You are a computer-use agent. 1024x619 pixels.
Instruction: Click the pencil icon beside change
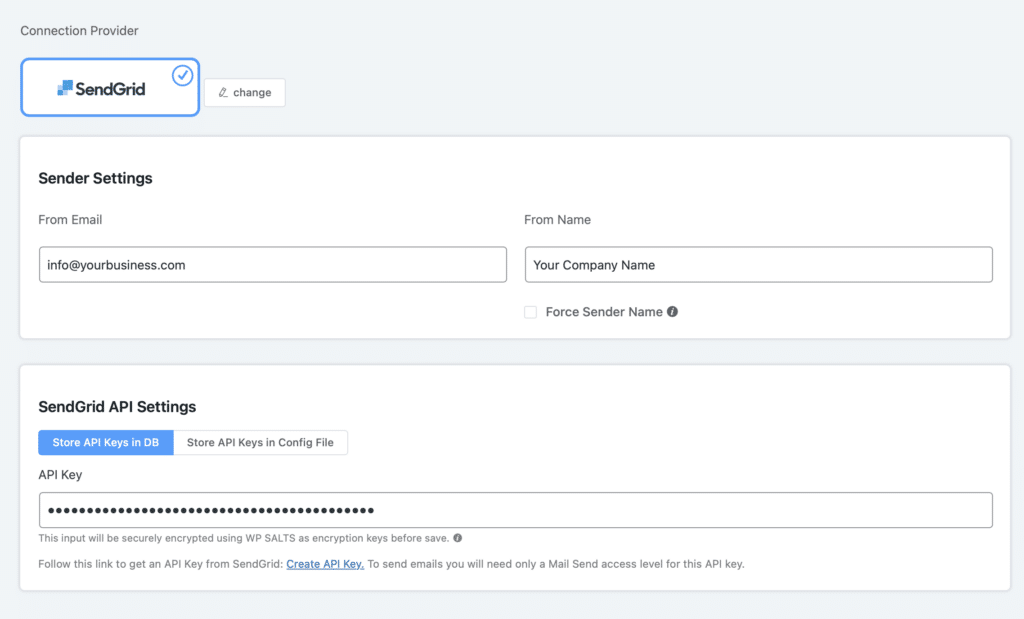pyautogui.click(x=223, y=92)
